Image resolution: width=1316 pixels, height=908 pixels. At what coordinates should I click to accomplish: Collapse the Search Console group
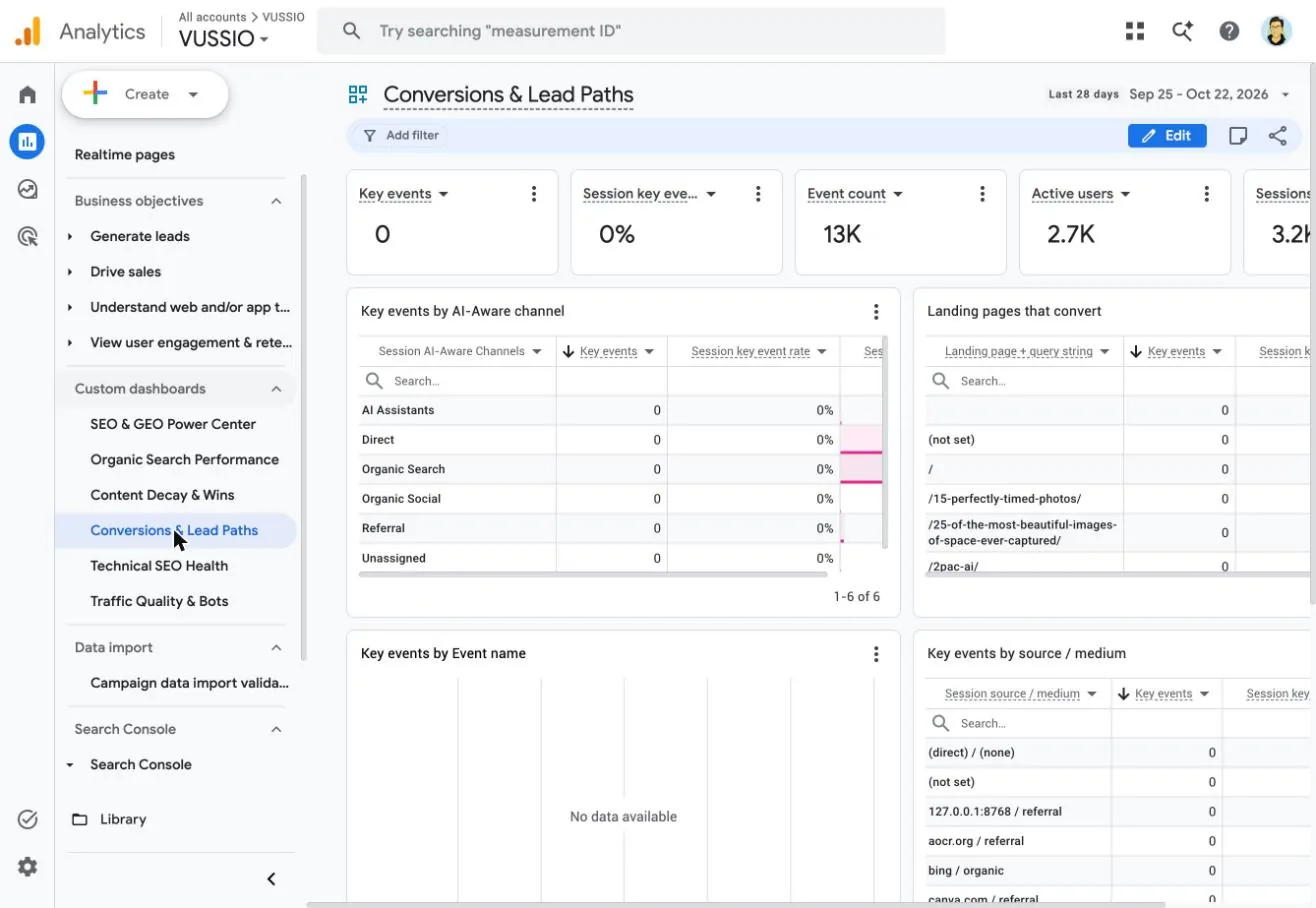point(276,729)
